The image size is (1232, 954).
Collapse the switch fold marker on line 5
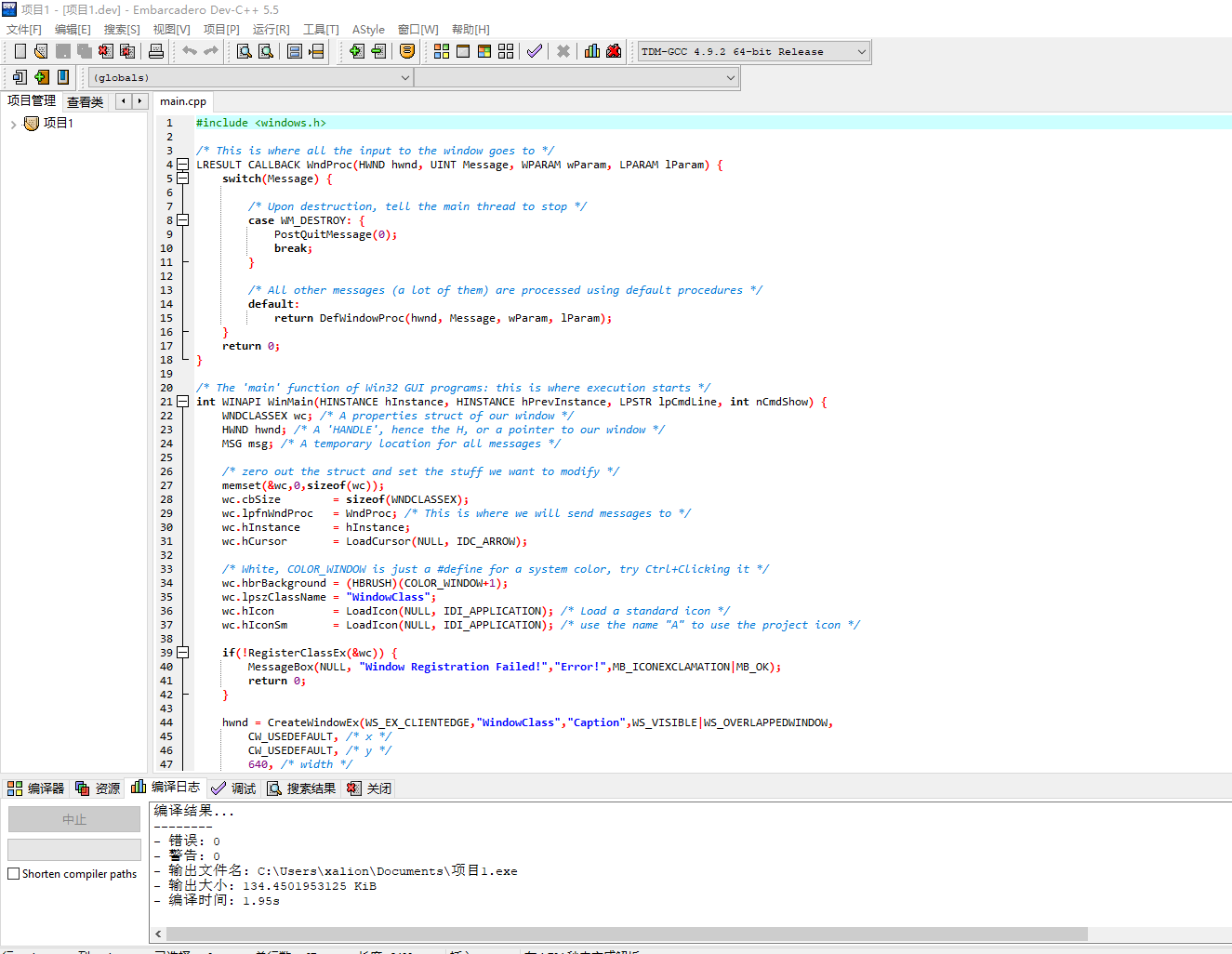[183, 179]
